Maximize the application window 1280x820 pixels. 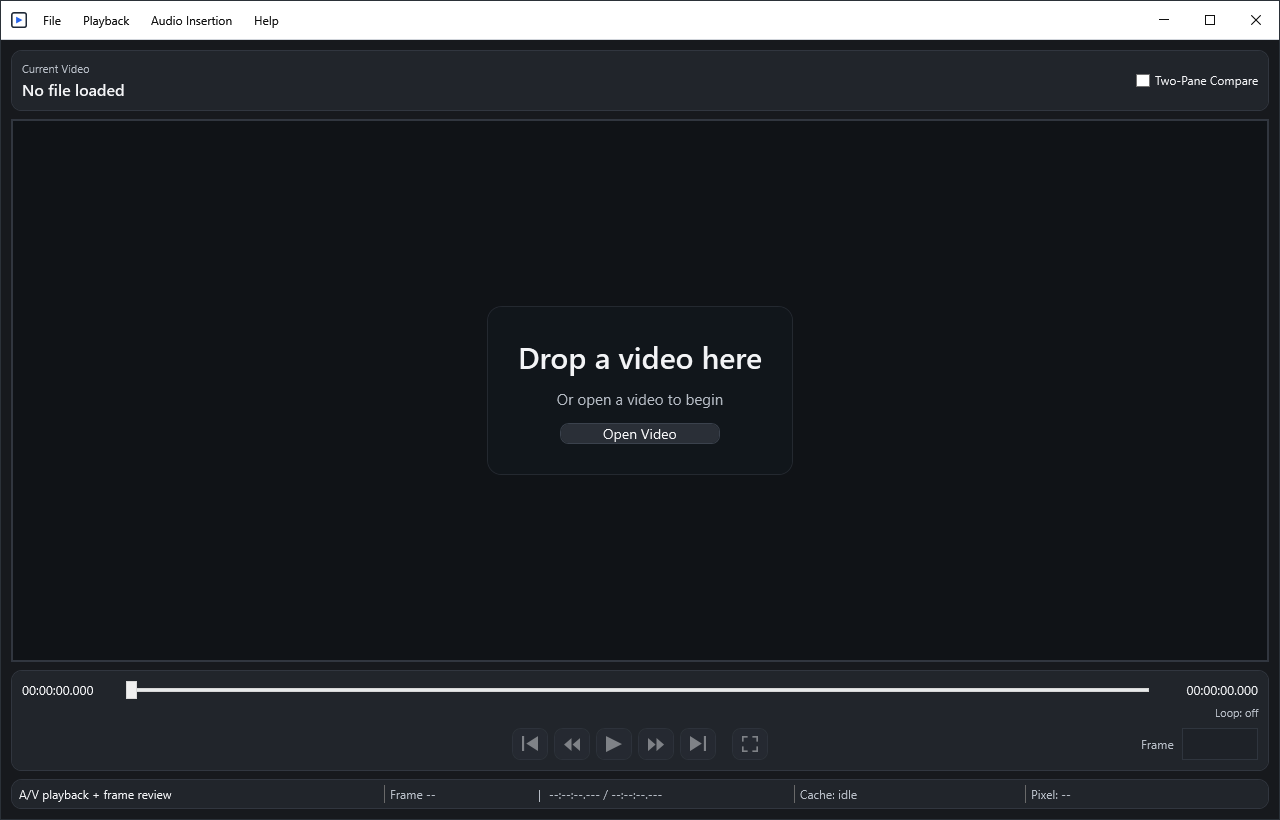coord(1210,20)
